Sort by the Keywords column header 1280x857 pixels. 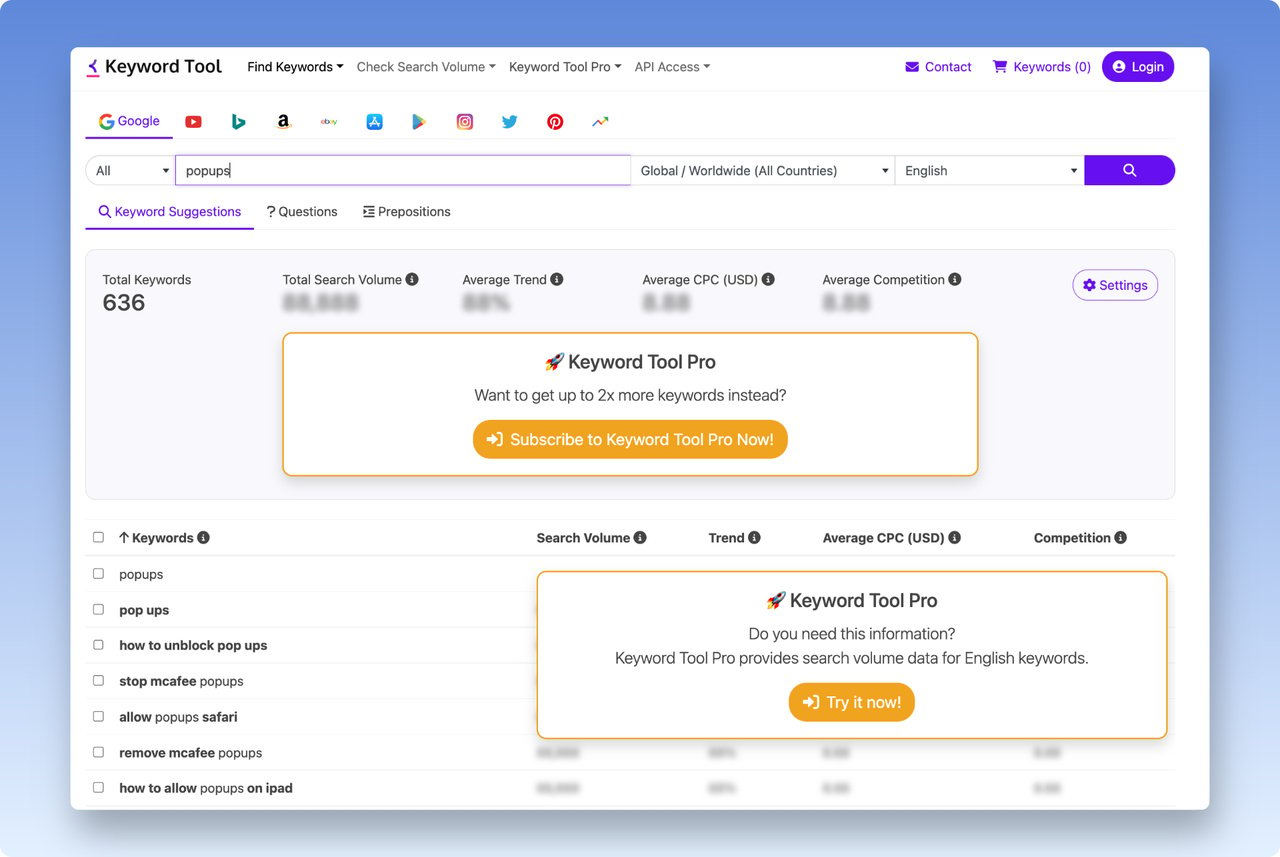point(156,538)
